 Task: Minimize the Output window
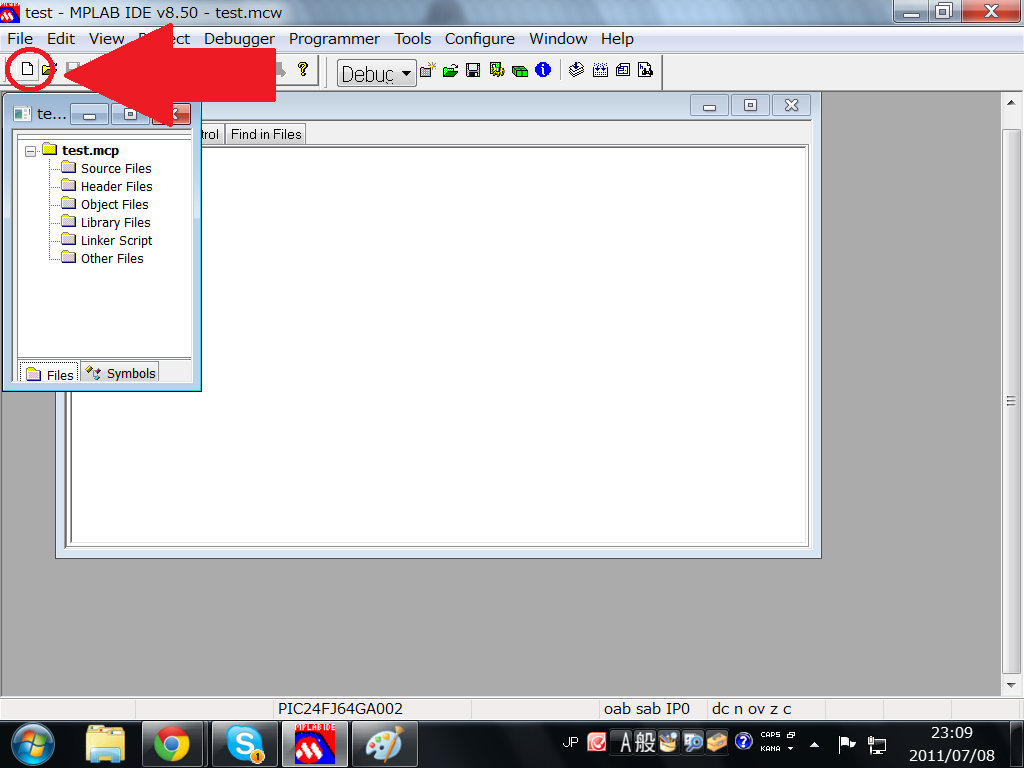[709, 106]
